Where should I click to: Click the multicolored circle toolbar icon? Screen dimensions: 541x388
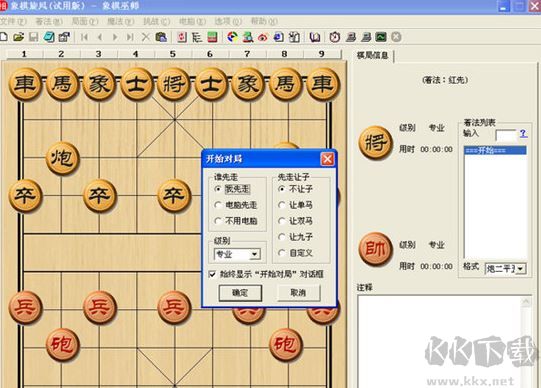click(233, 37)
